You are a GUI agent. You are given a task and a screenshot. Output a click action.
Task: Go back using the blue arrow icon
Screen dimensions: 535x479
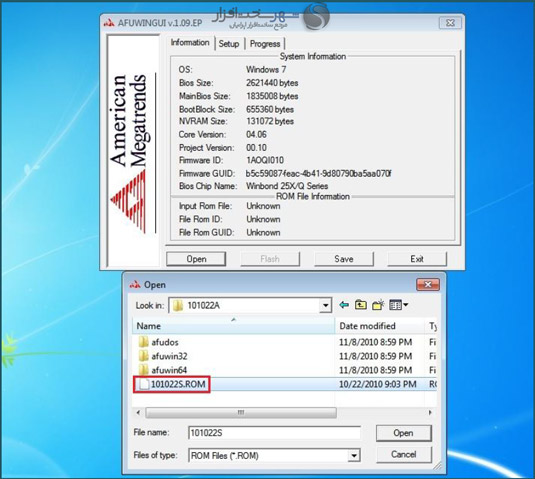(344, 305)
